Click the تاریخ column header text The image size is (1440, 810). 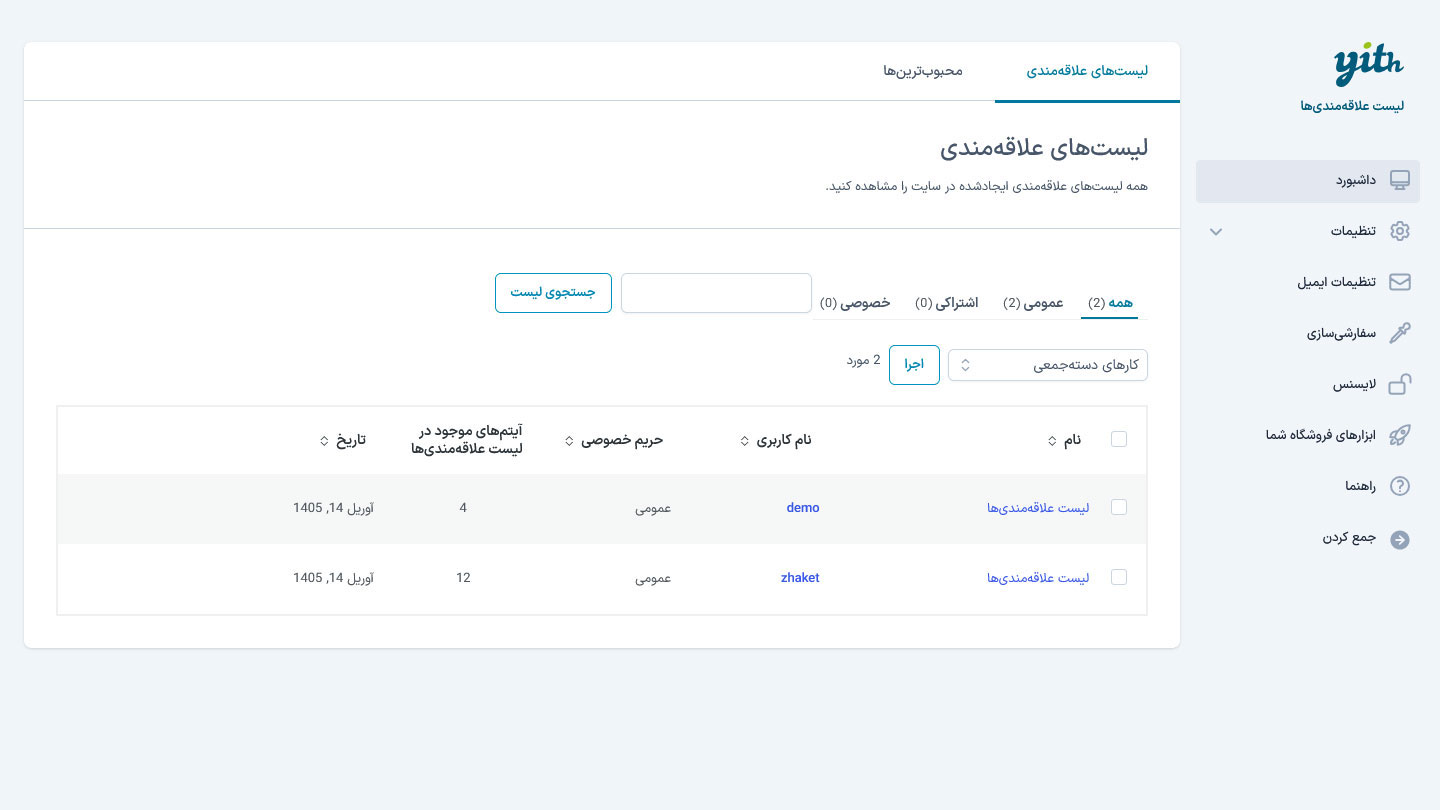tap(350, 440)
